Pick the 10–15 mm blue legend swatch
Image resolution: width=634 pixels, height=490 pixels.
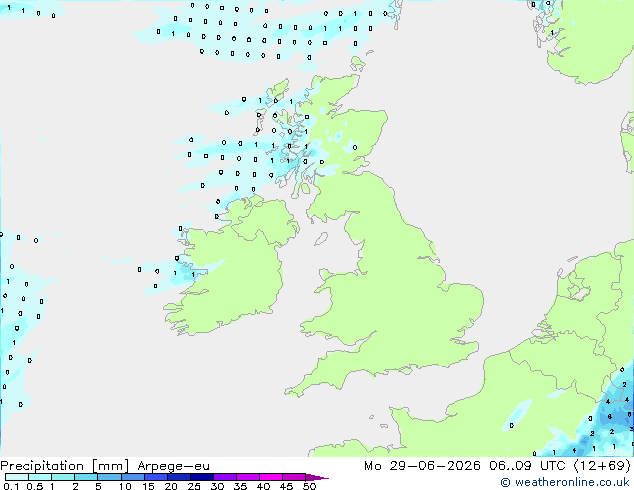click(132, 477)
